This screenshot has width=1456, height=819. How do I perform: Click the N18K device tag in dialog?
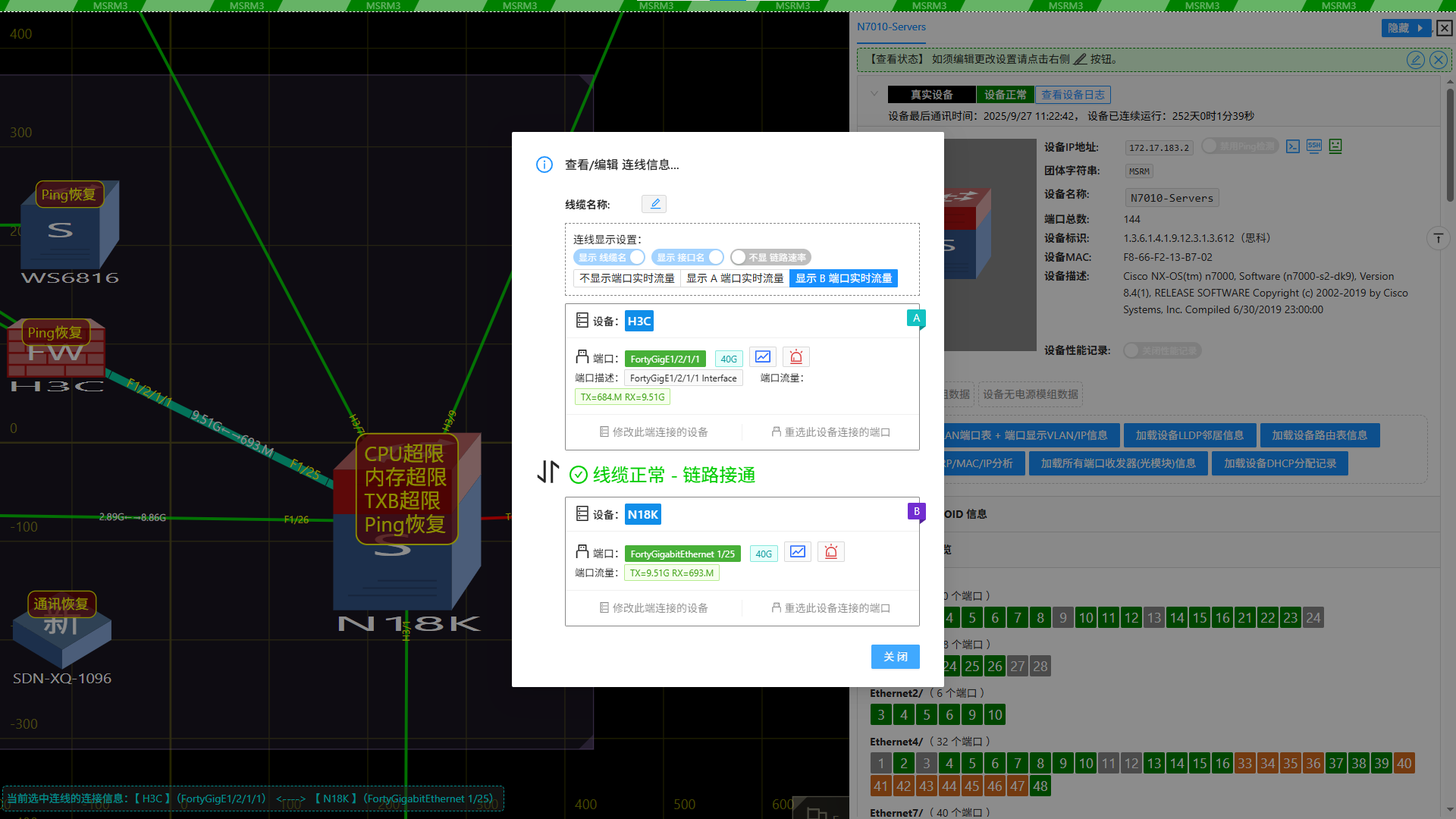coord(642,515)
